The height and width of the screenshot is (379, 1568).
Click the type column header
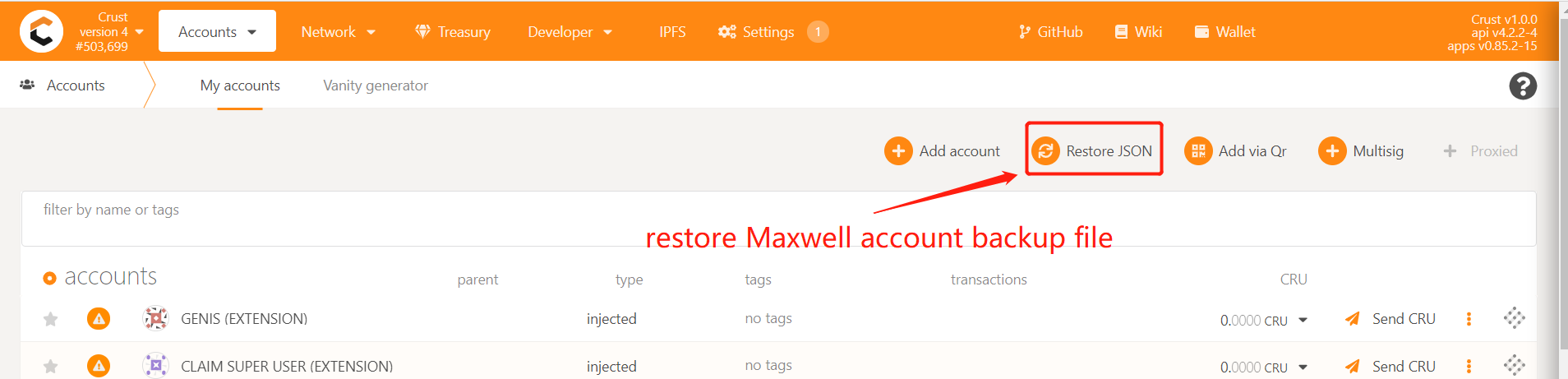pyautogui.click(x=629, y=280)
